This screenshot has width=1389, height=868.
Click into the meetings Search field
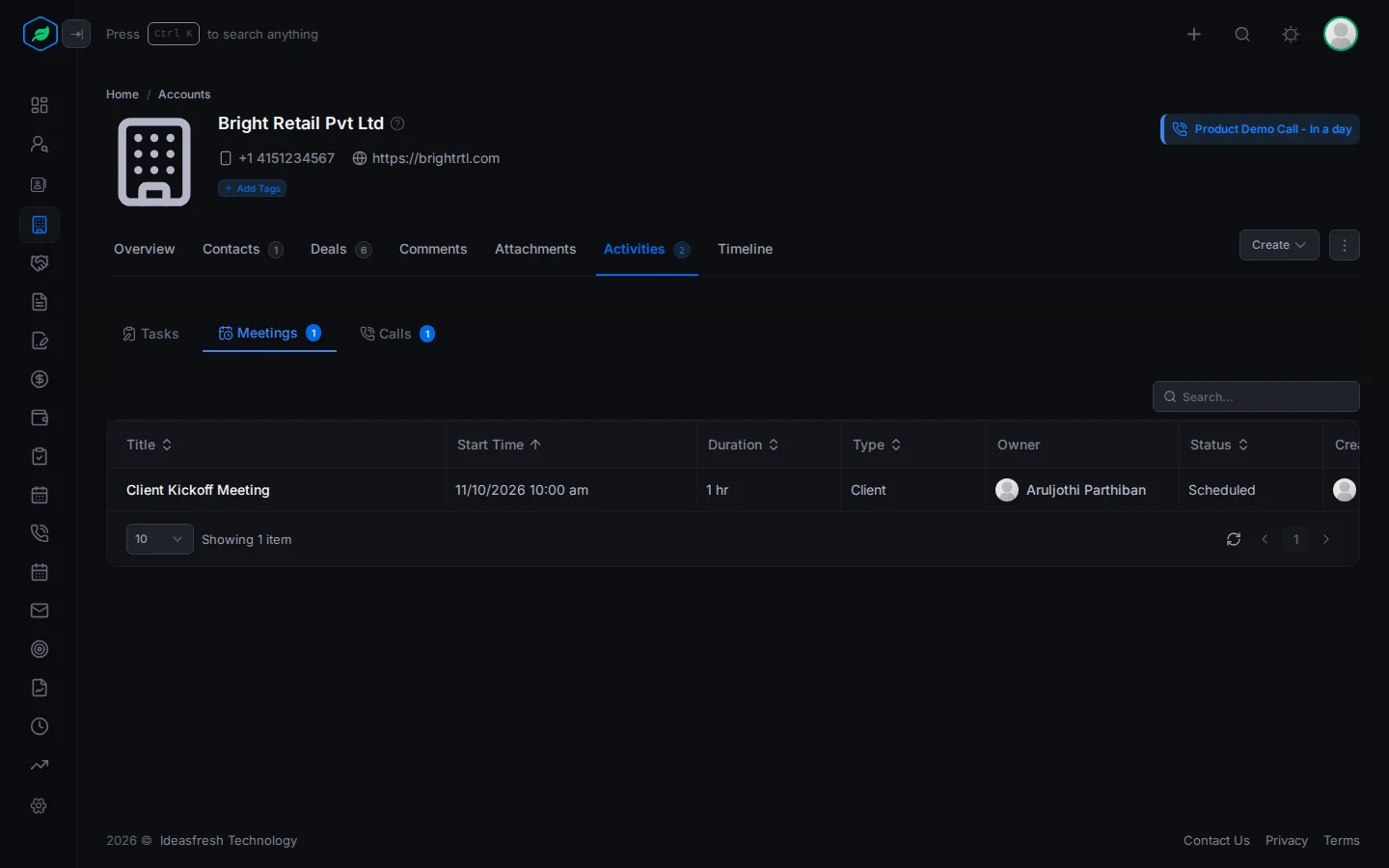pos(1256,396)
